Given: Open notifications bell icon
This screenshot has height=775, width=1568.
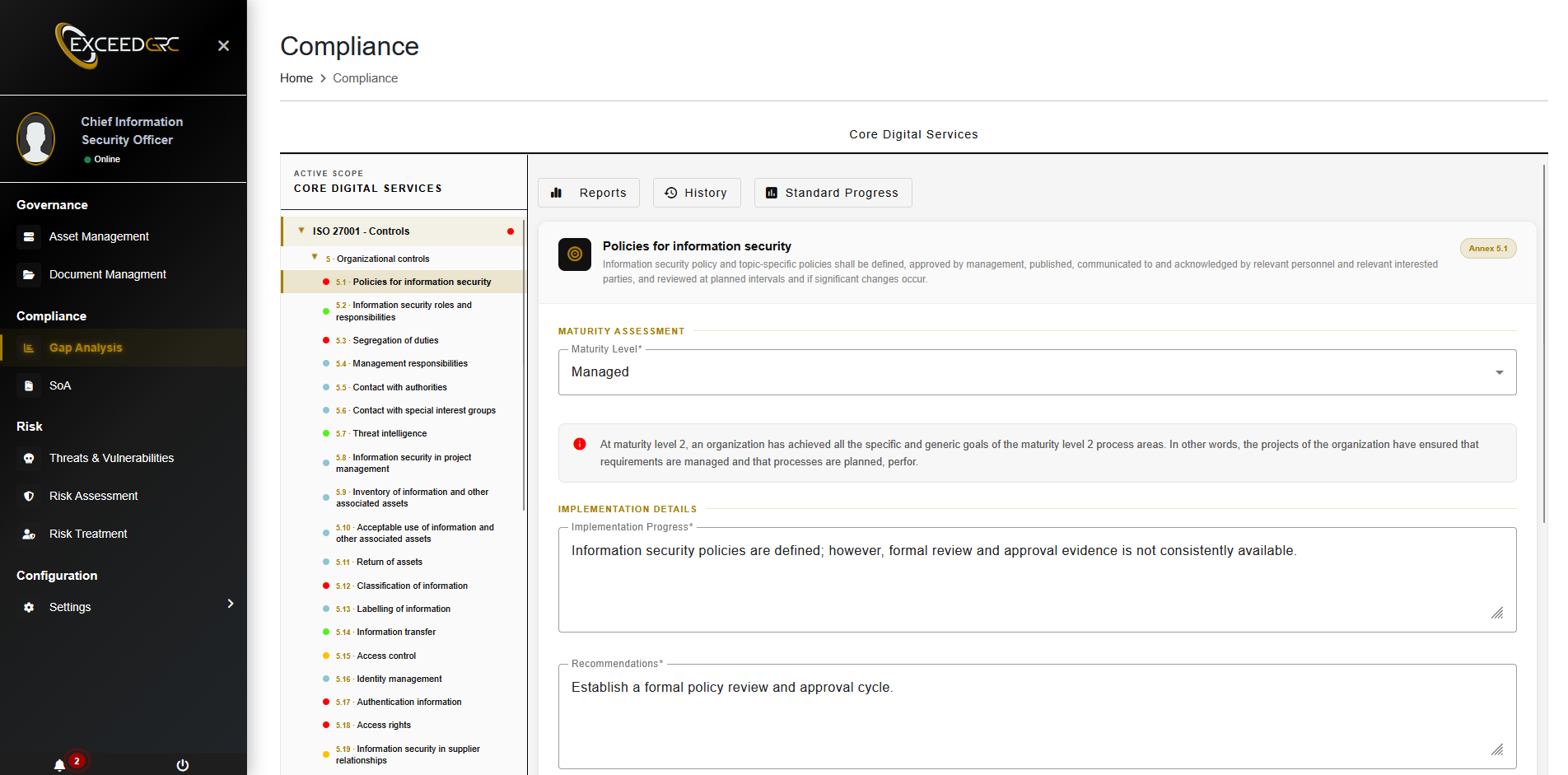Looking at the screenshot, I should [59, 765].
